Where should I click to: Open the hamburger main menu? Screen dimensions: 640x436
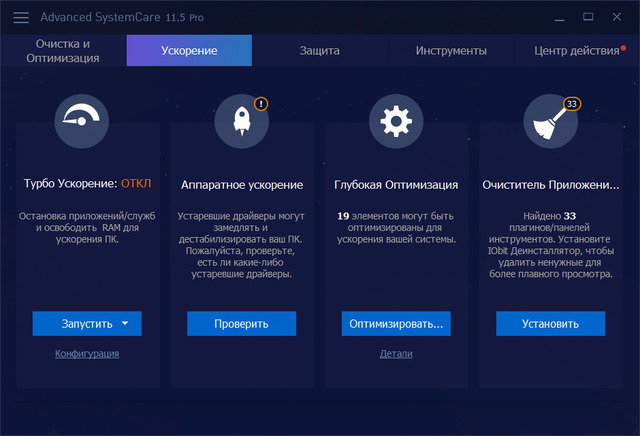21,17
